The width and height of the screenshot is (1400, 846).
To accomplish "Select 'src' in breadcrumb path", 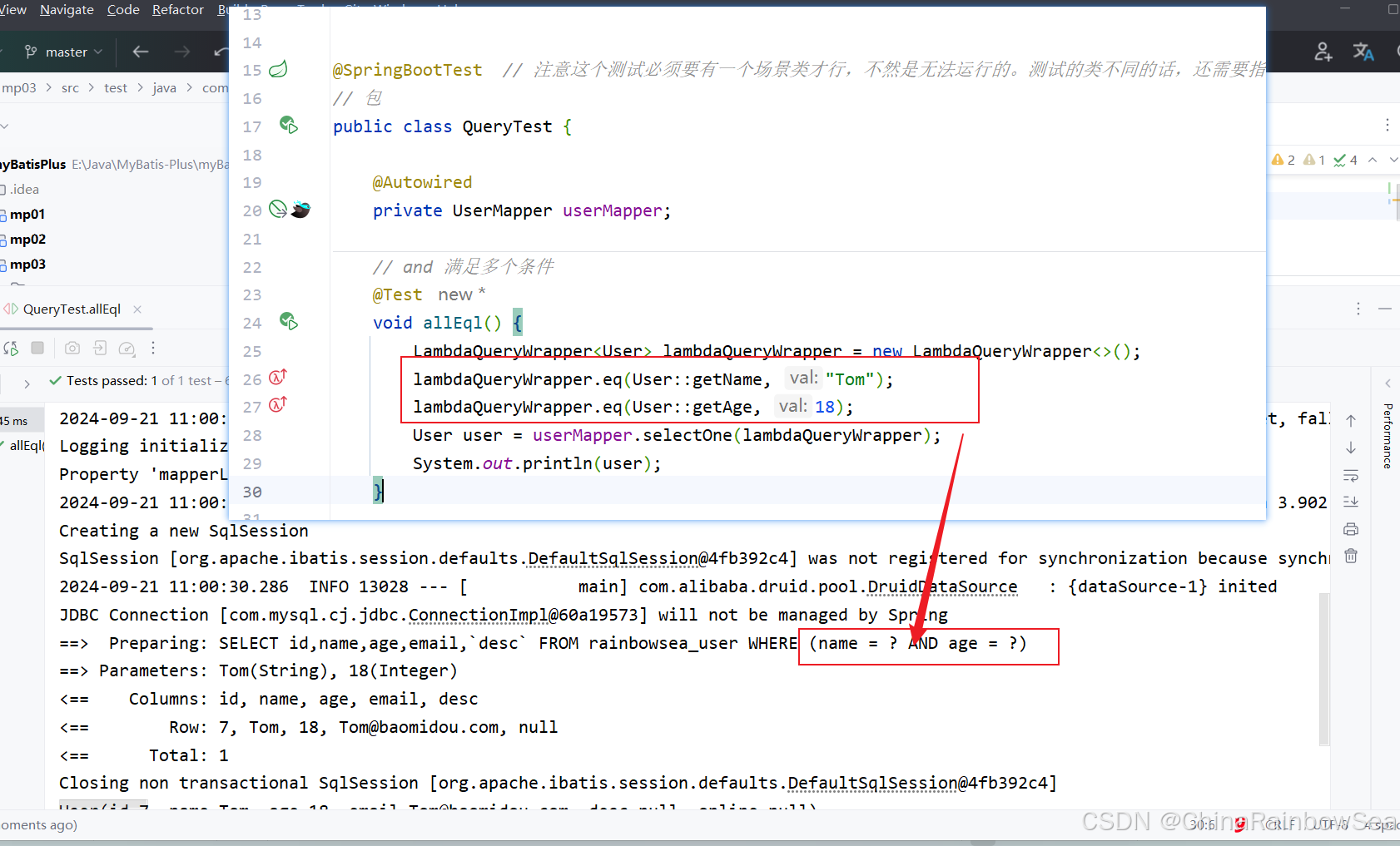I will point(70,87).
